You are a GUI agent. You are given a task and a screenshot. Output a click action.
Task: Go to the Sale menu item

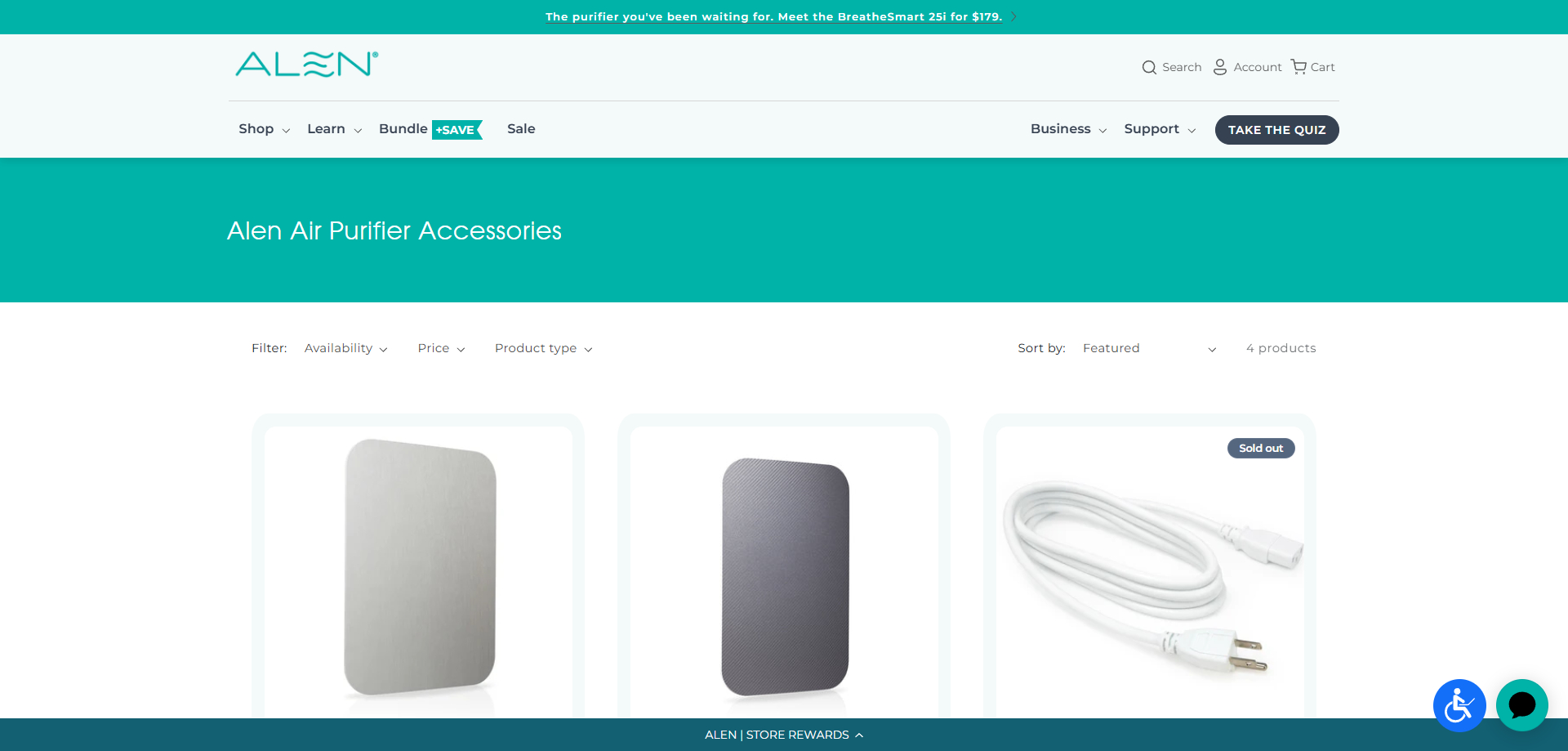point(521,129)
